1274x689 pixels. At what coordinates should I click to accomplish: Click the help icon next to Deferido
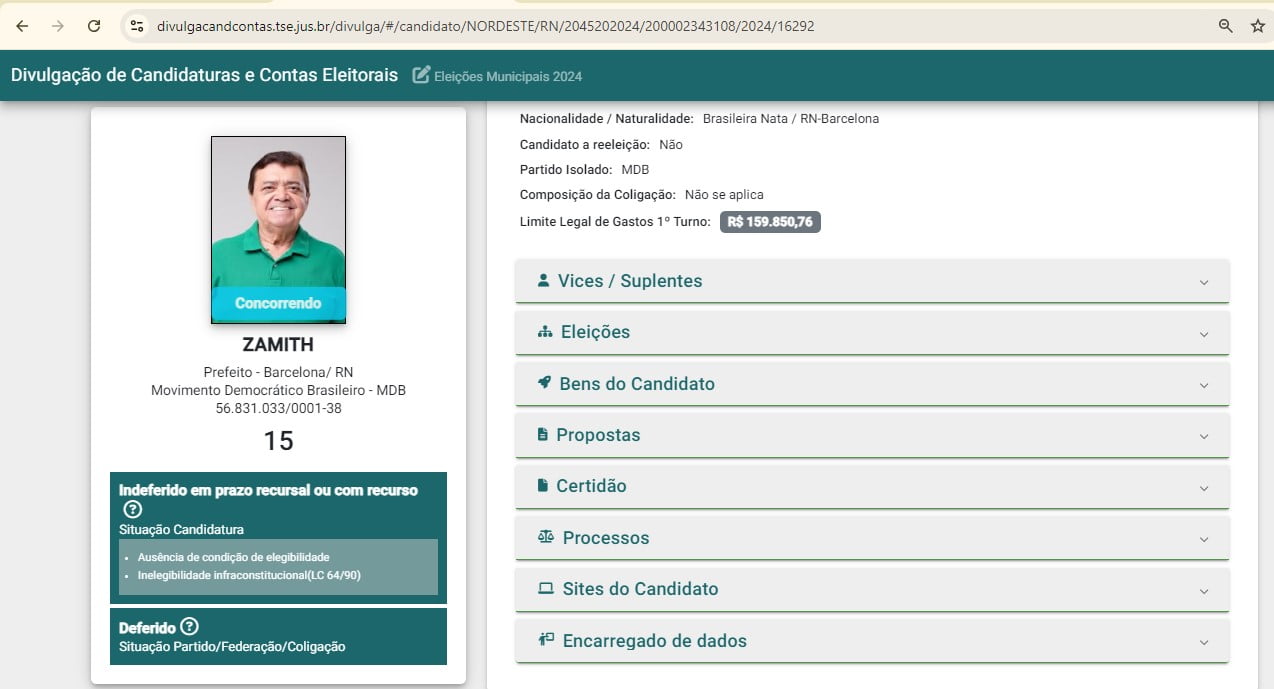tap(189, 627)
